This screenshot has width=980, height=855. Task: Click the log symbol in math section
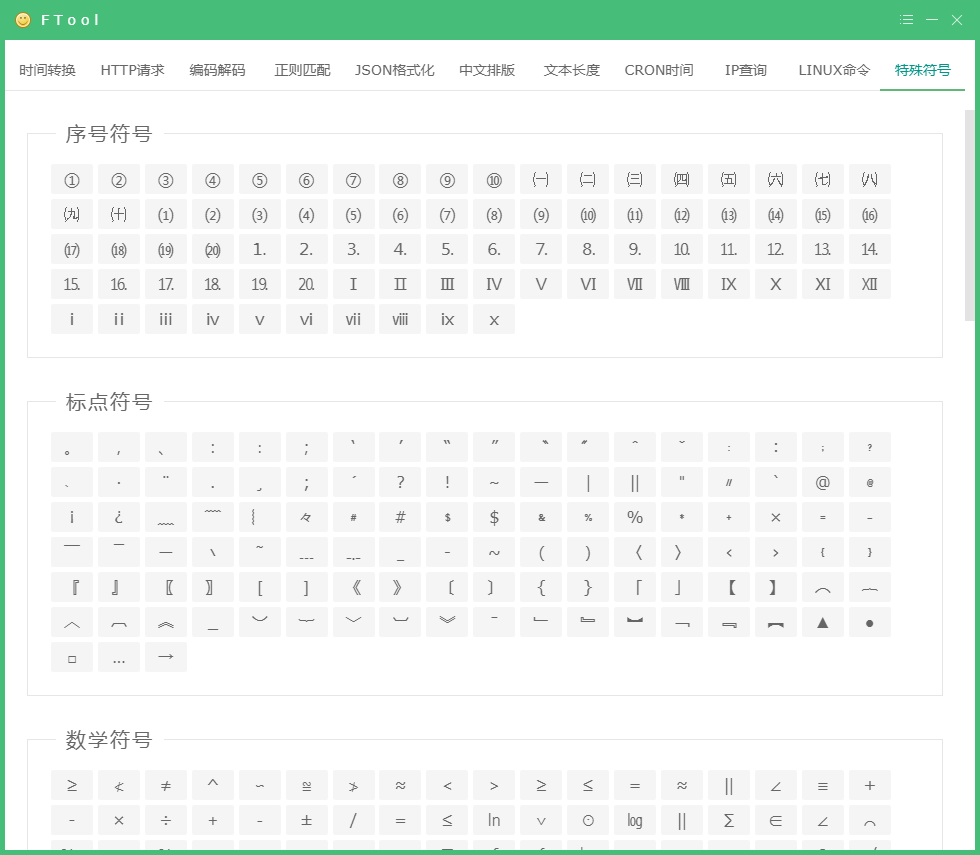coord(634,820)
